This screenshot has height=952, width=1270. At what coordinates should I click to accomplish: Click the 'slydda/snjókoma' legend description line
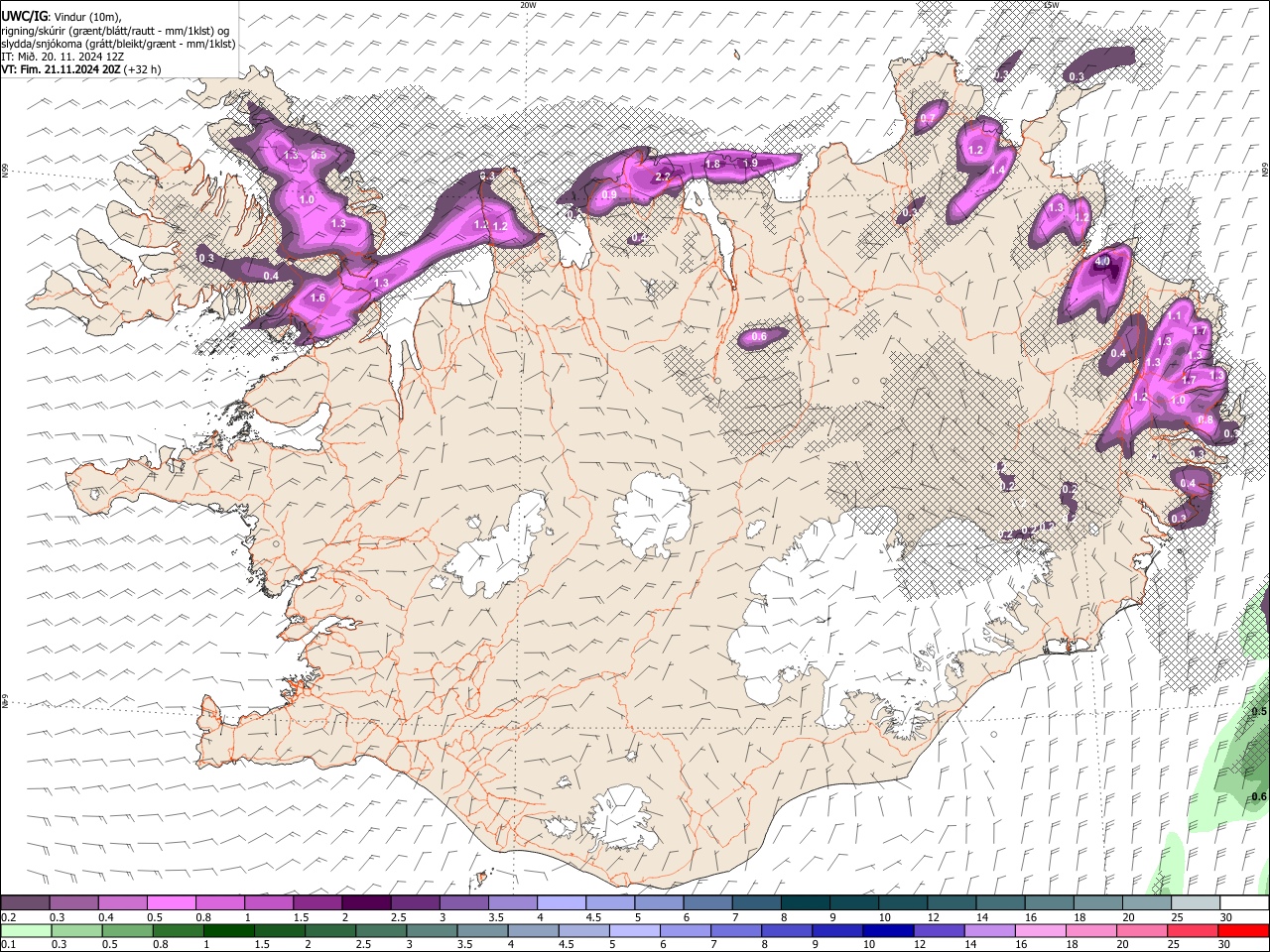point(118,44)
